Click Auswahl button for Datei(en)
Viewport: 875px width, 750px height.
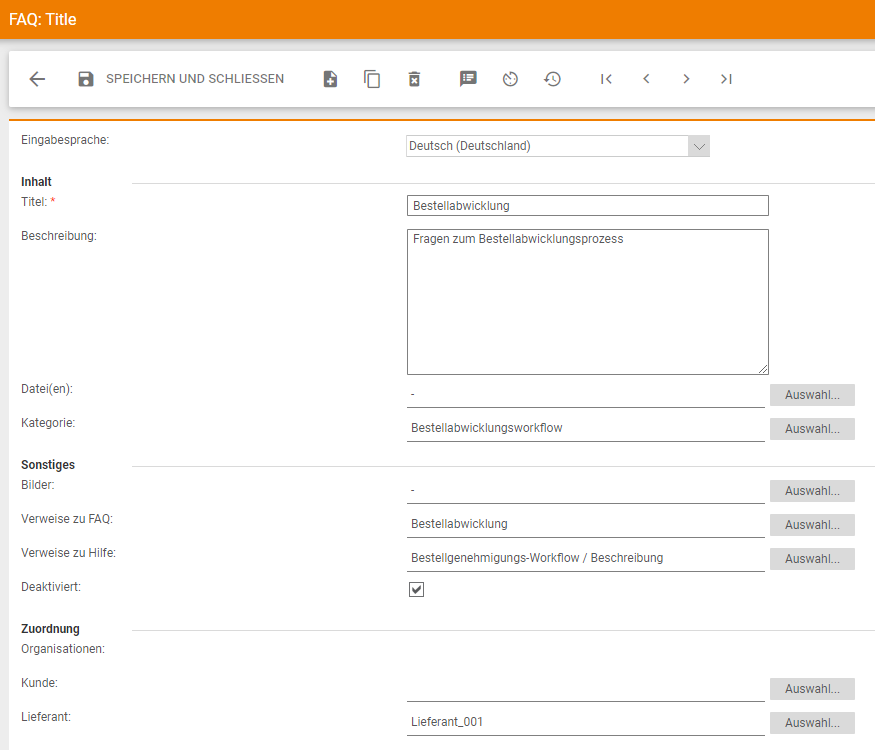(x=812, y=395)
